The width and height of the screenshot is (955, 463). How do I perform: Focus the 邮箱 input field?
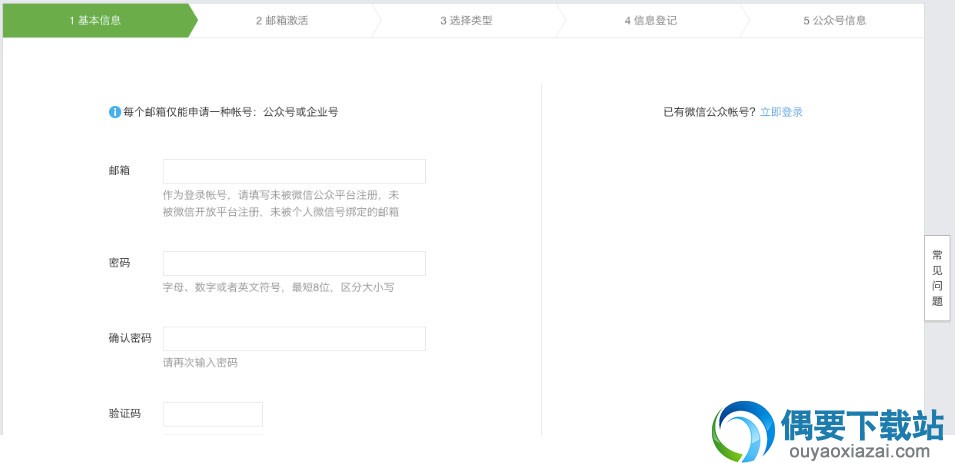click(294, 171)
